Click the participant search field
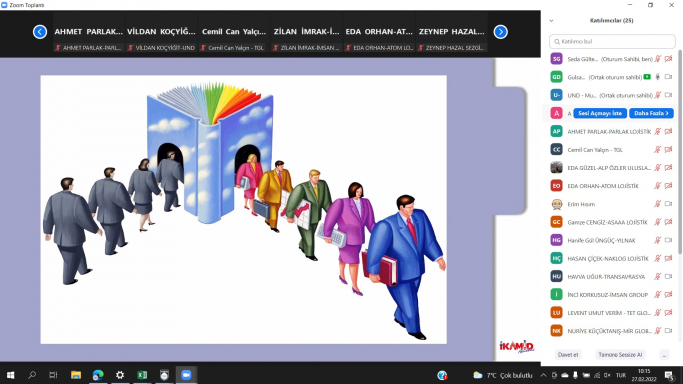This screenshot has width=683, height=384. 612,41
